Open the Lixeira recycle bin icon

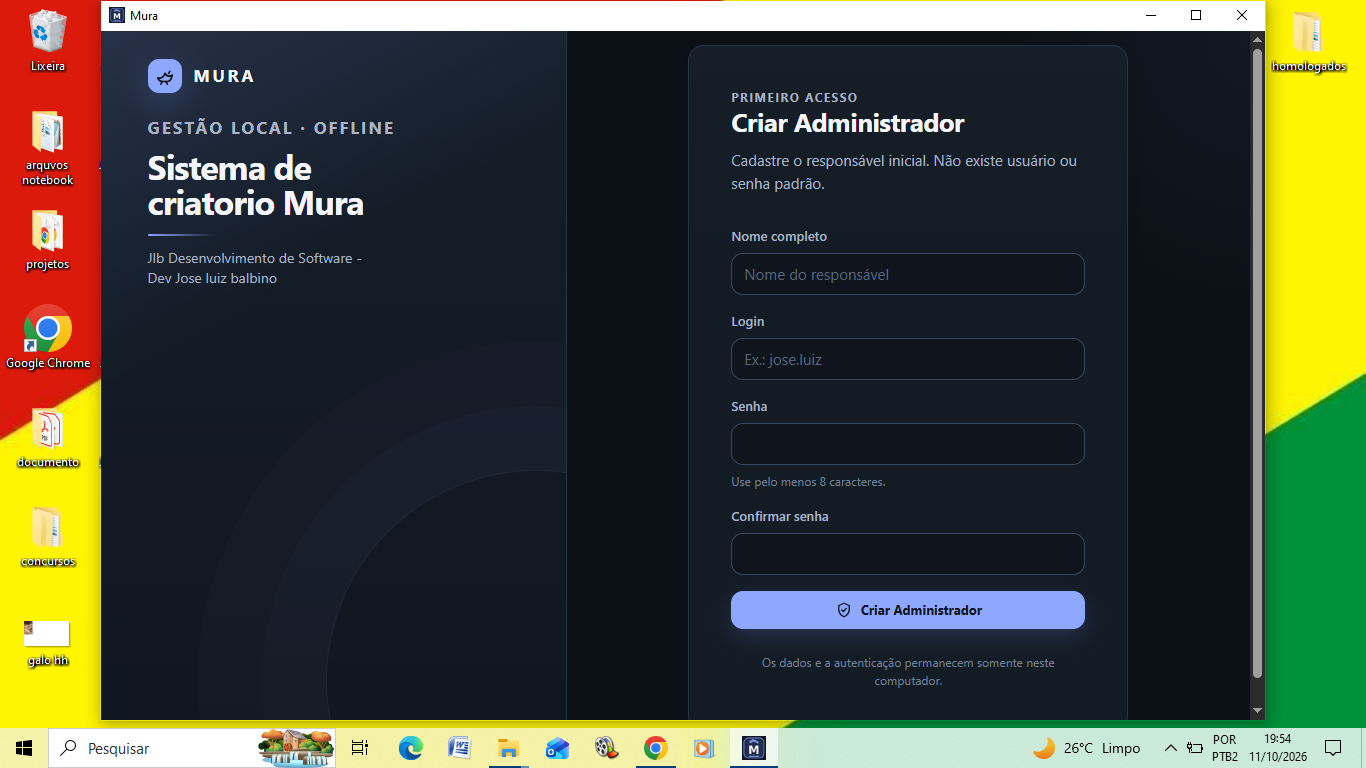pos(48,41)
